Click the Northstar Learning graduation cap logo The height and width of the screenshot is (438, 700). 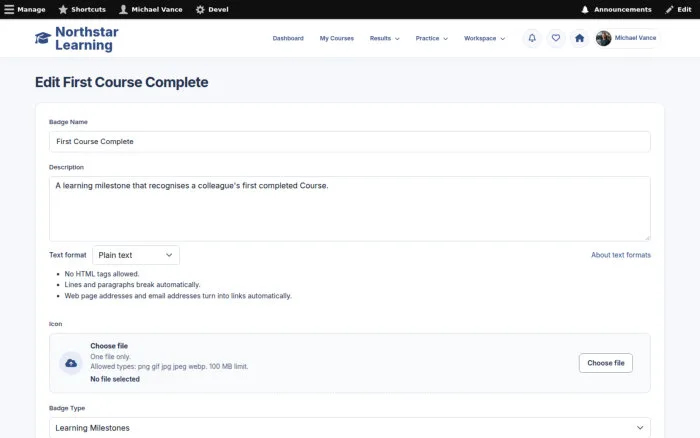click(x=43, y=38)
